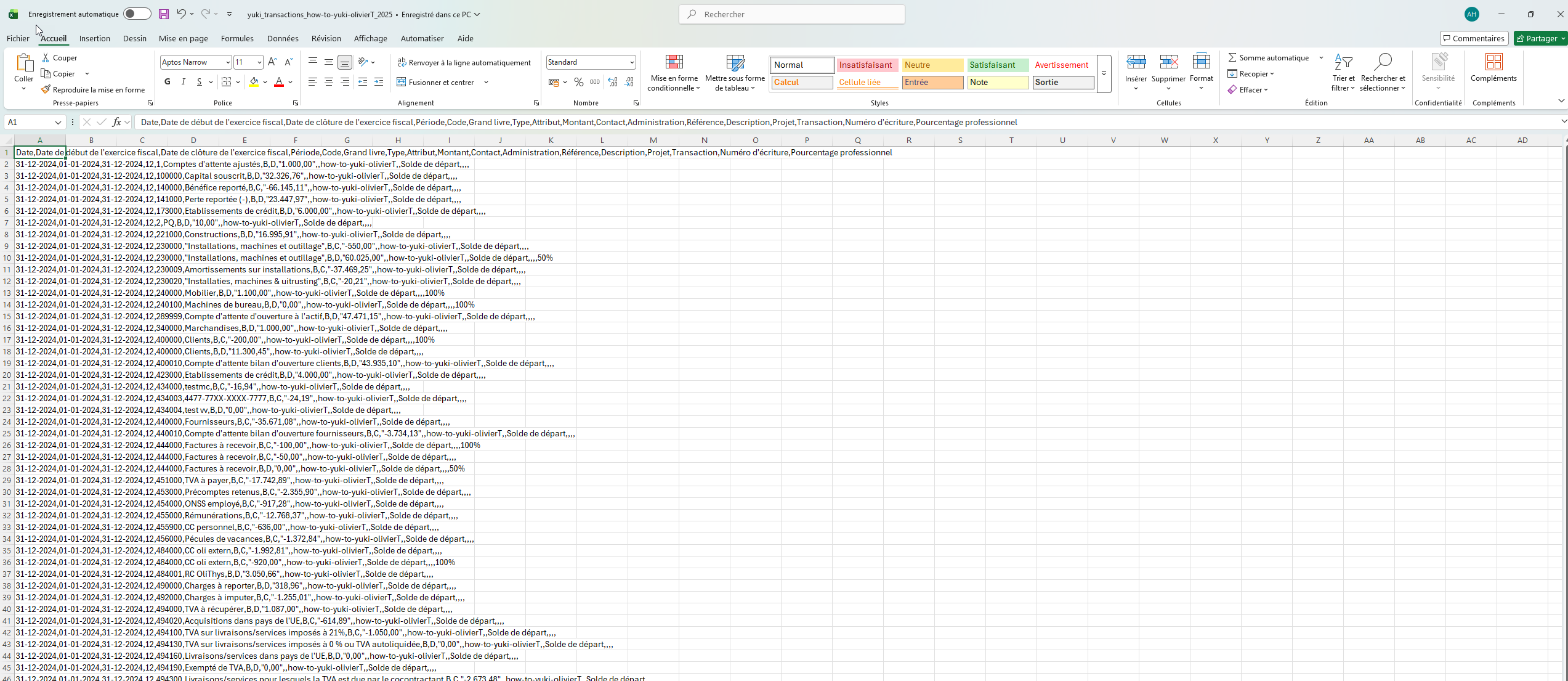
Task: Copy selection with Copier
Action: coord(59,74)
